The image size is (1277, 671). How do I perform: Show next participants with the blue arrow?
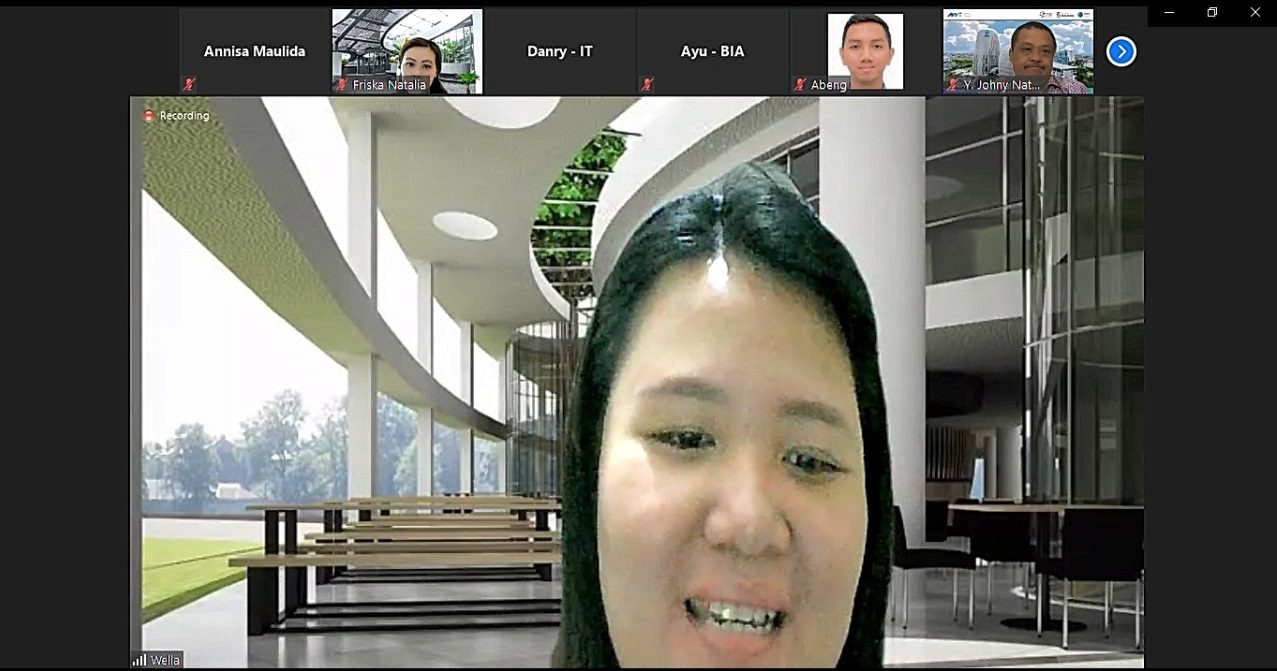tap(1121, 51)
